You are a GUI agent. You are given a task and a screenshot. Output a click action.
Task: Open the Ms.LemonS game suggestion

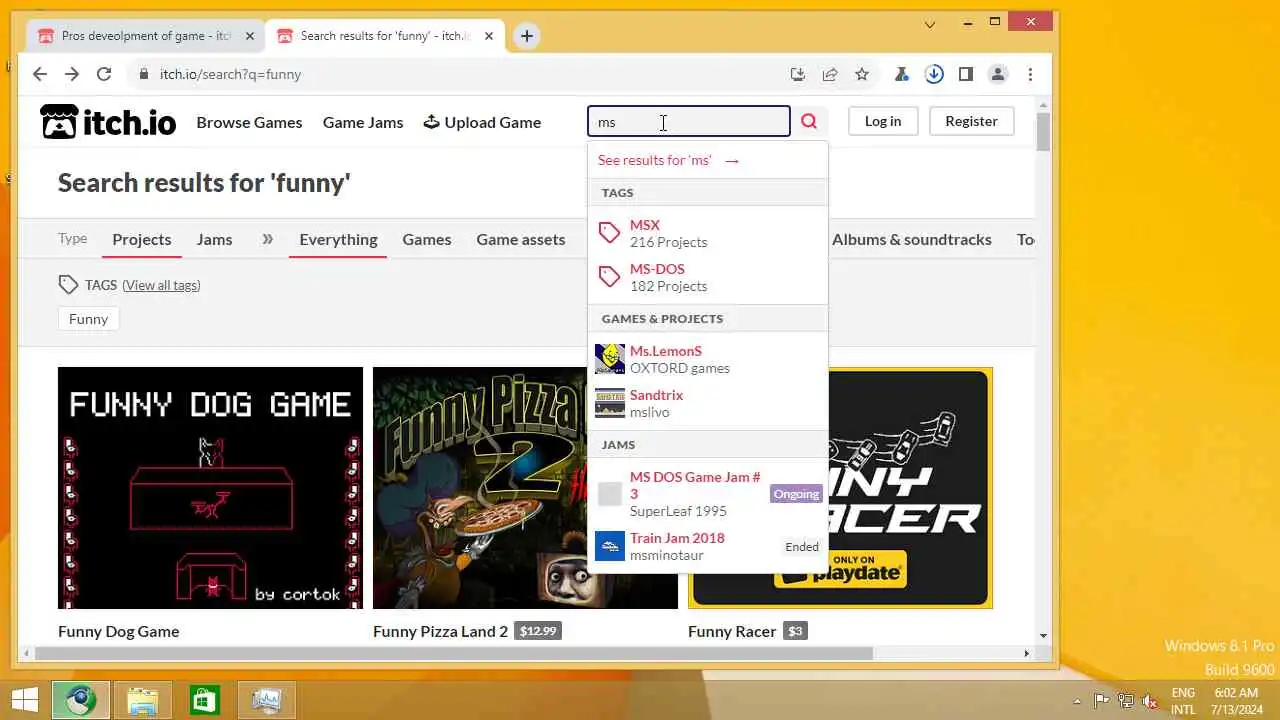click(x=708, y=359)
